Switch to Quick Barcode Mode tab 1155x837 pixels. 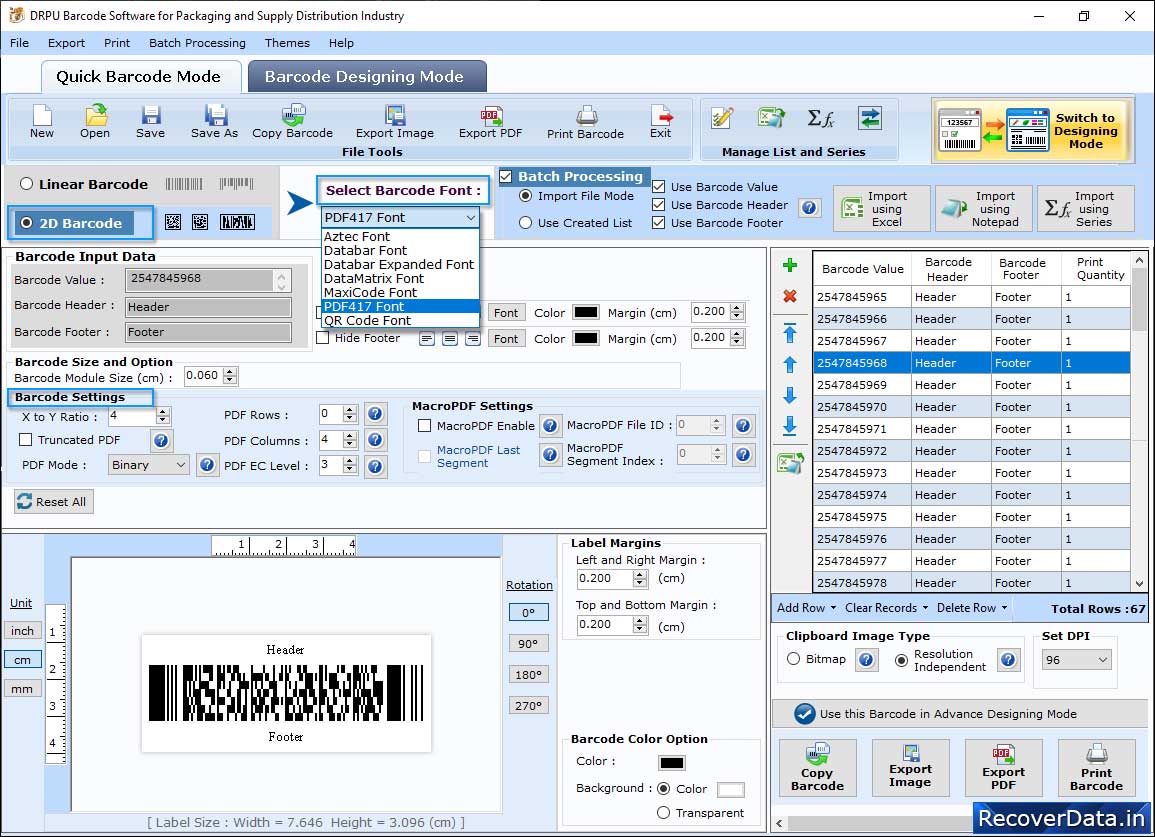coord(140,77)
